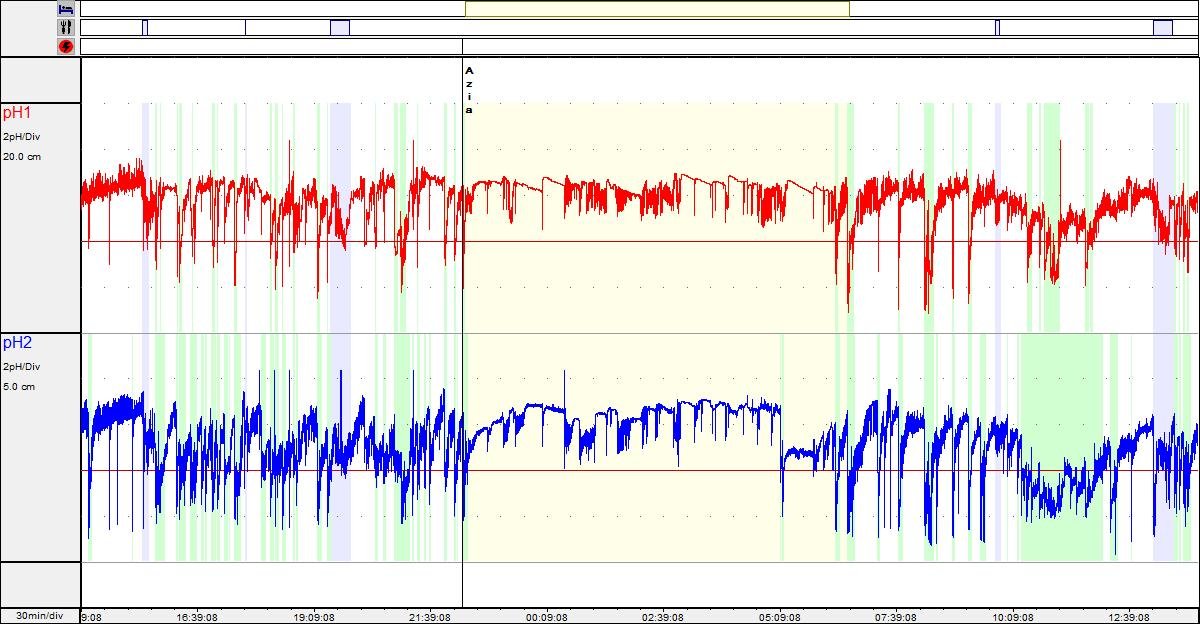The width and height of the screenshot is (1200, 625).
Task: Click the 05:09:08 time axis label
Action: pos(779,617)
